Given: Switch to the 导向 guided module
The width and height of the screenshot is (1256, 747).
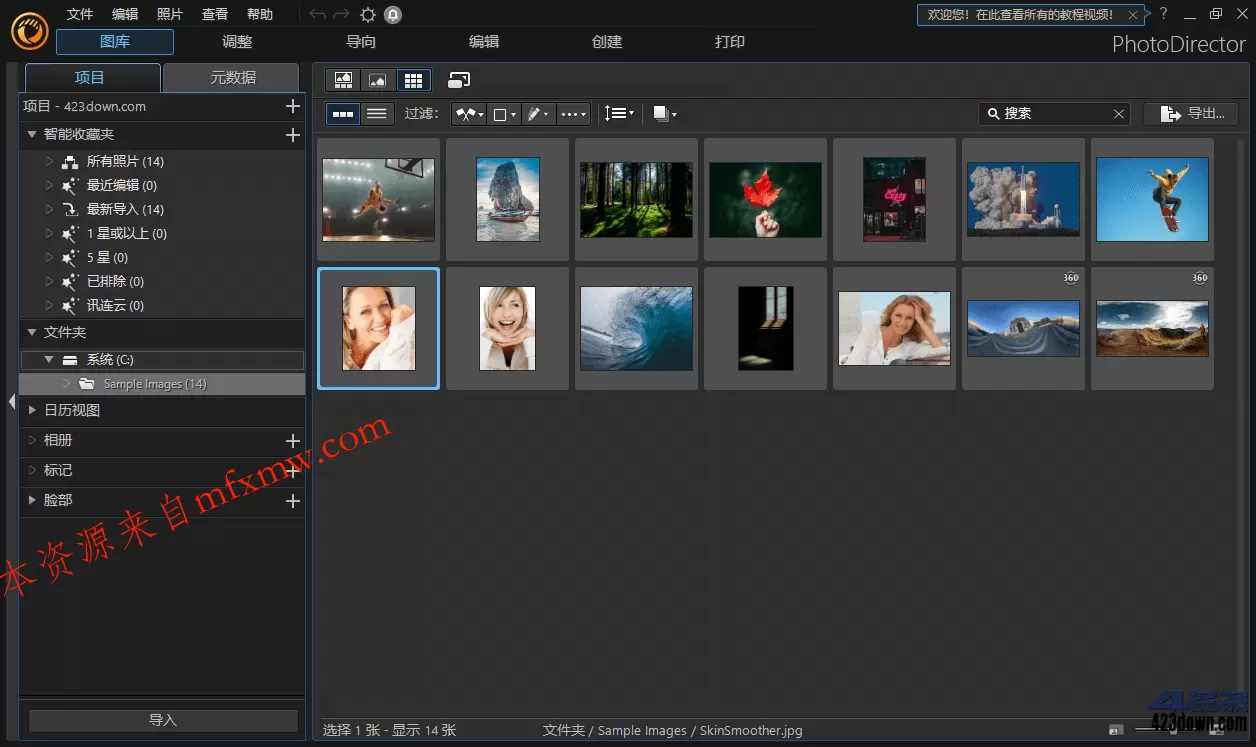Looking at the screenshot, I should click(361, 42).
